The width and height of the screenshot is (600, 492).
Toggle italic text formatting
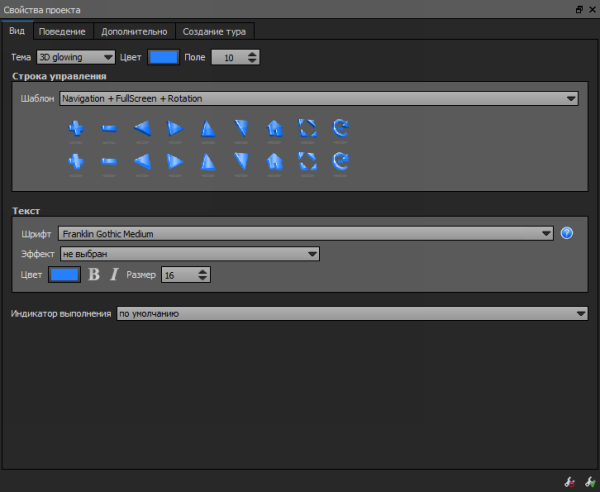[x=114, y=274]
